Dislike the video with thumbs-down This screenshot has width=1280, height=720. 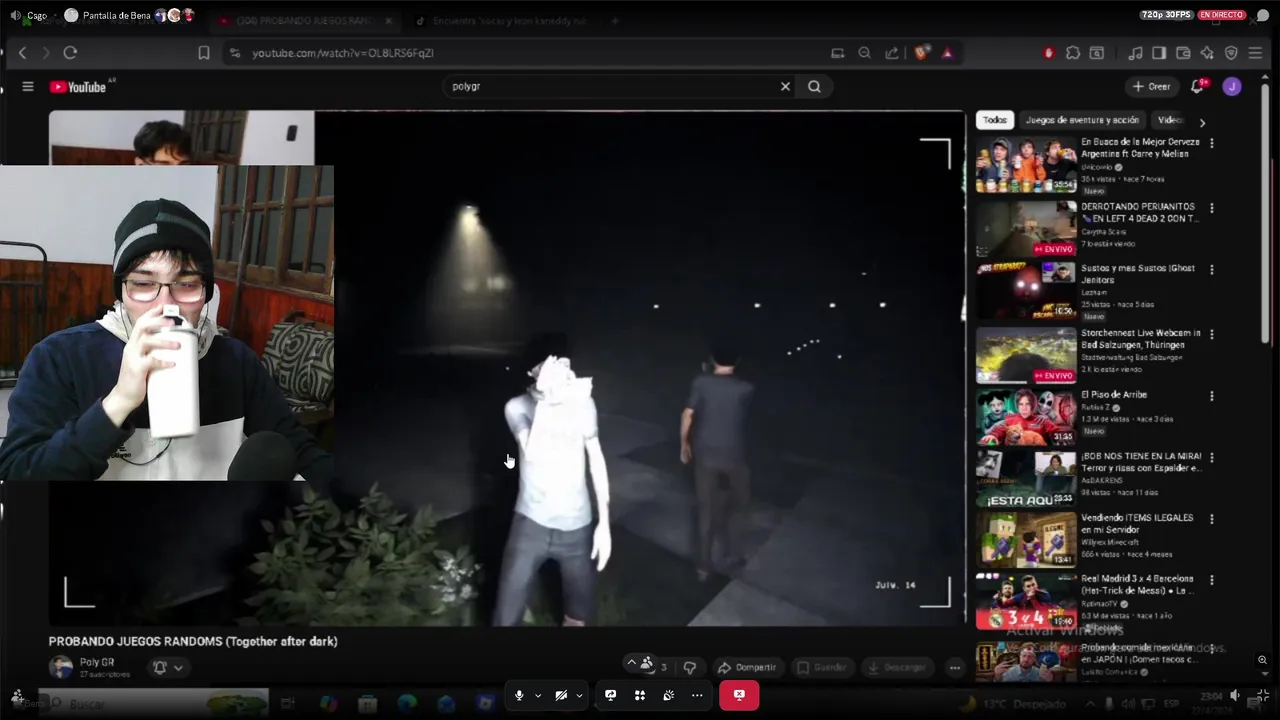689,667
